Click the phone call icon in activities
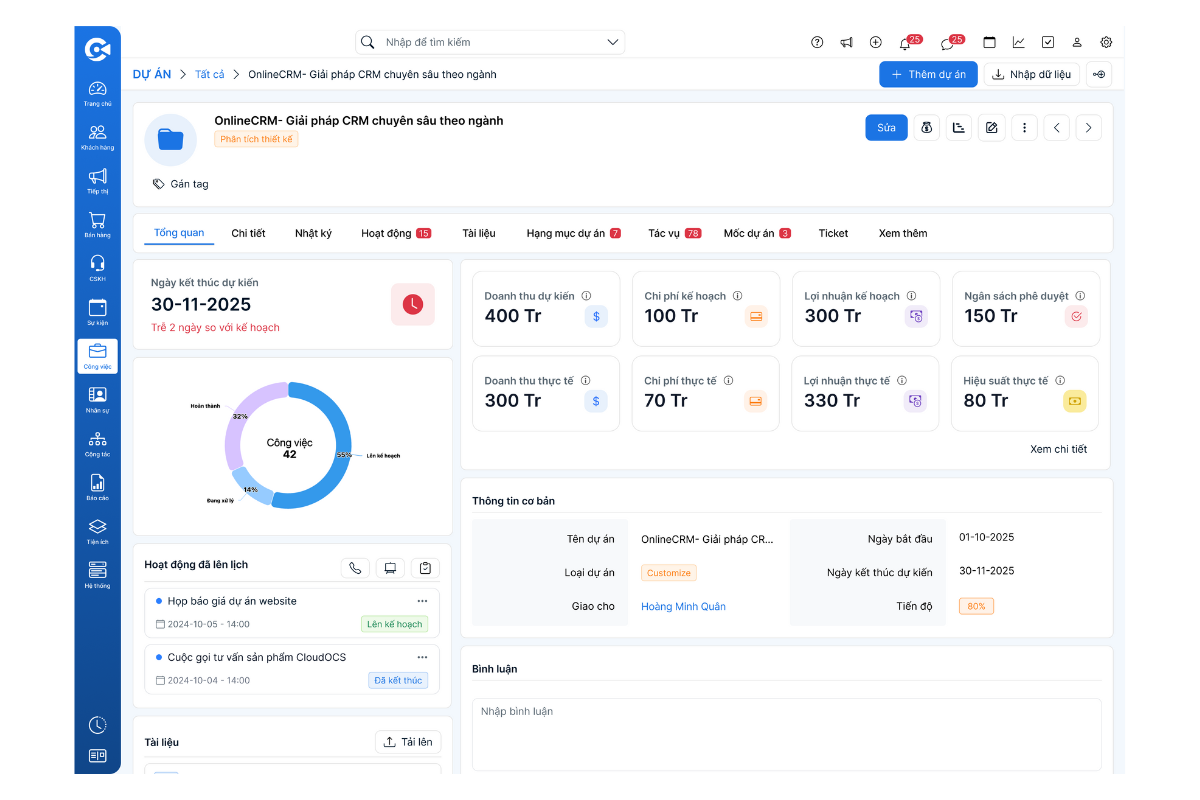1200x800 pixels. click(x=355, y=568)
